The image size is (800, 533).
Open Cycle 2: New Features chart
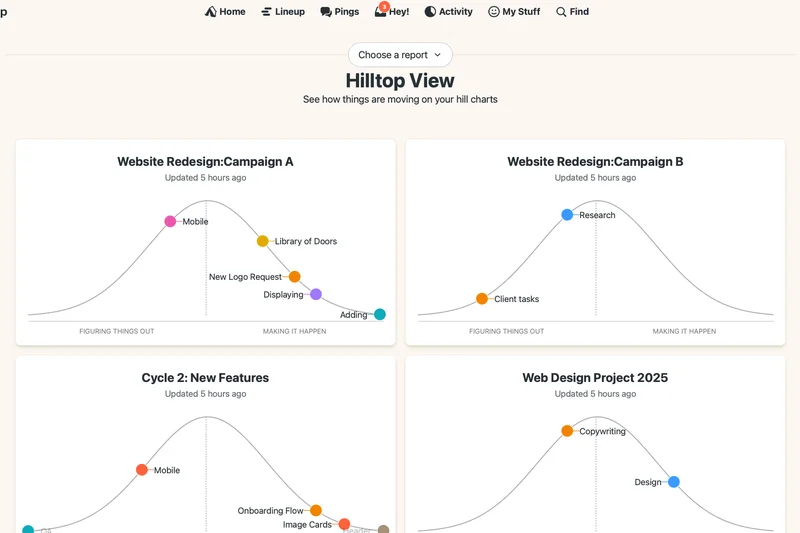(x=205, y=378)
